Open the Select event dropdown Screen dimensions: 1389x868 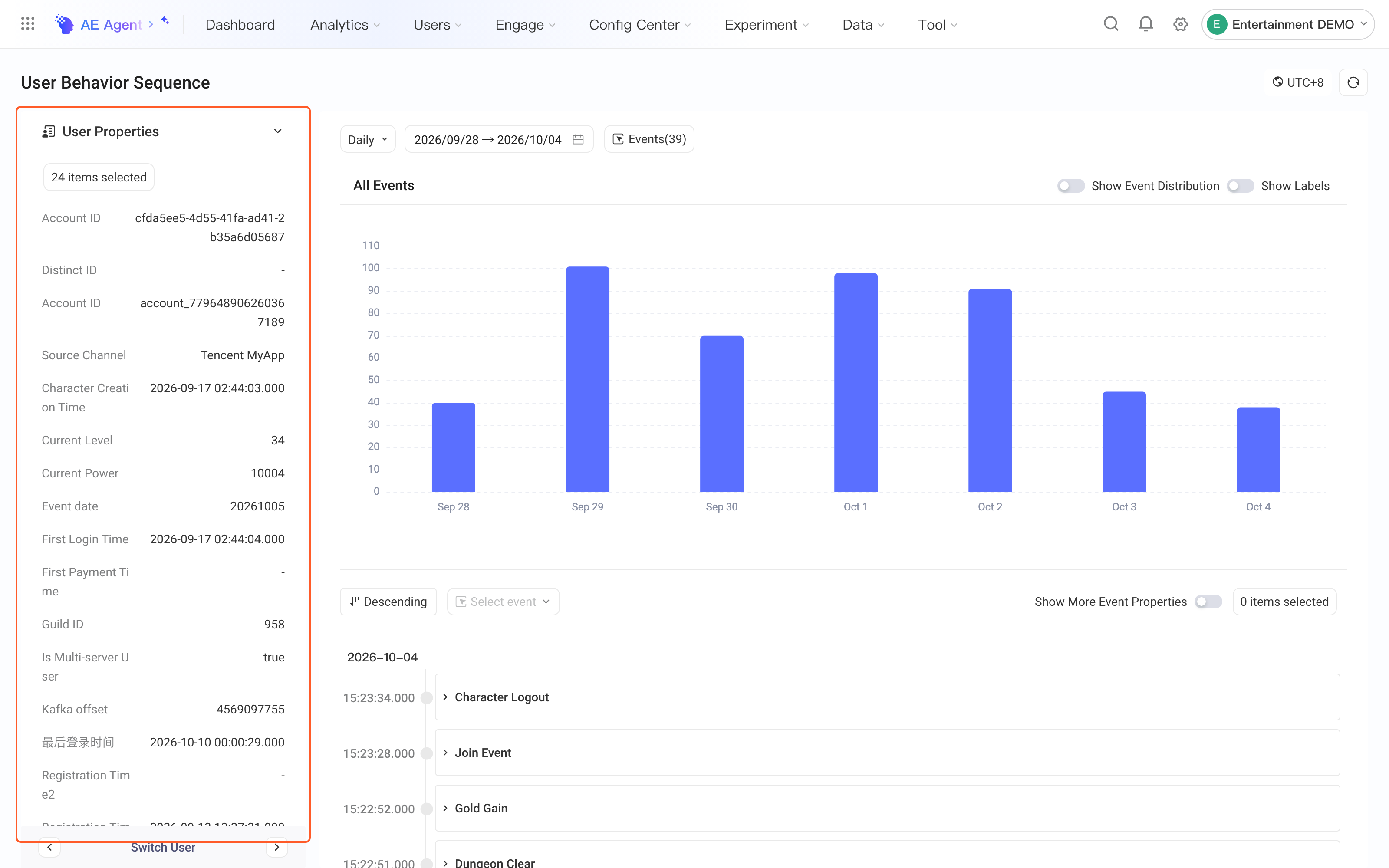503,601
